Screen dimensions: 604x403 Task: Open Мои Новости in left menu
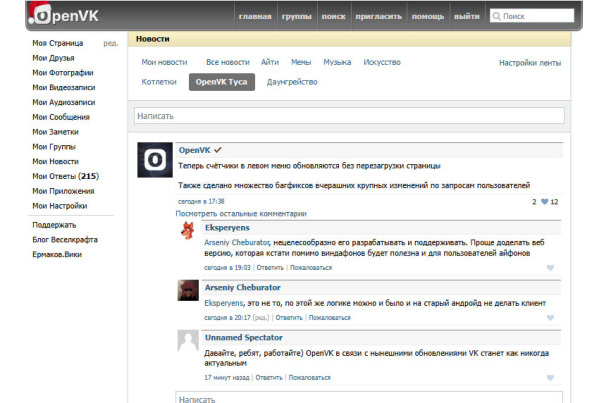[55, 161]
